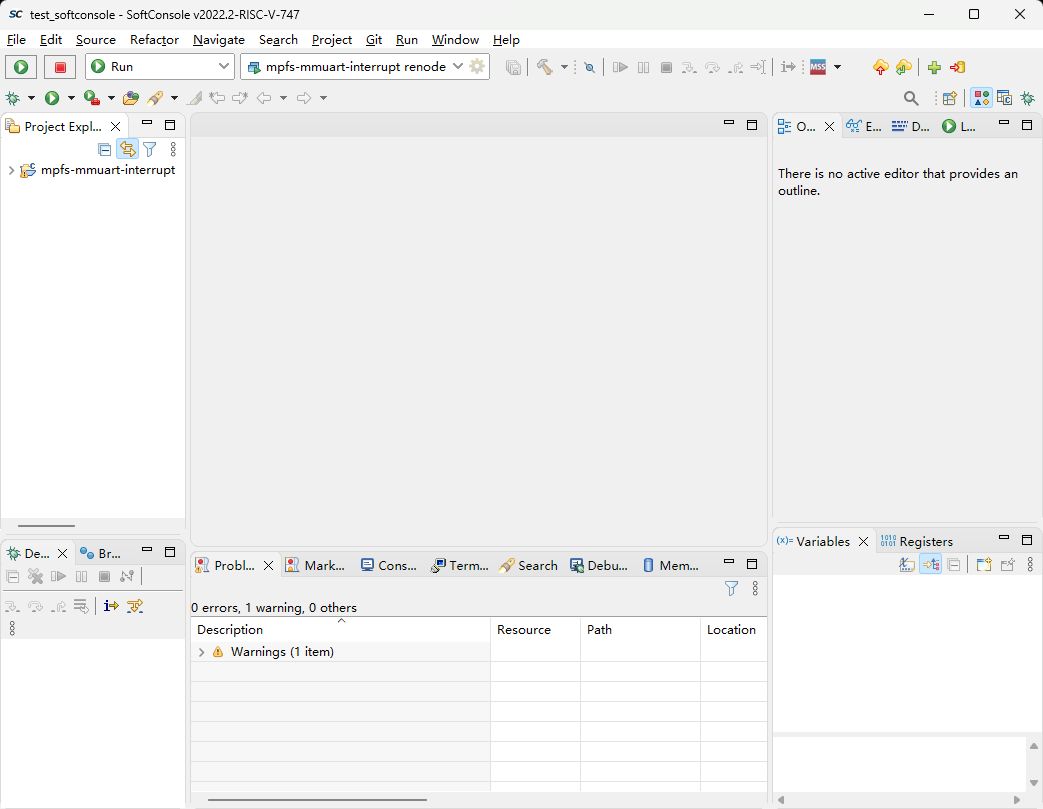Viewport: 1043px width, 809px height.
Task: Click the green plus icon in toolbar
Action: click(934, 67)
